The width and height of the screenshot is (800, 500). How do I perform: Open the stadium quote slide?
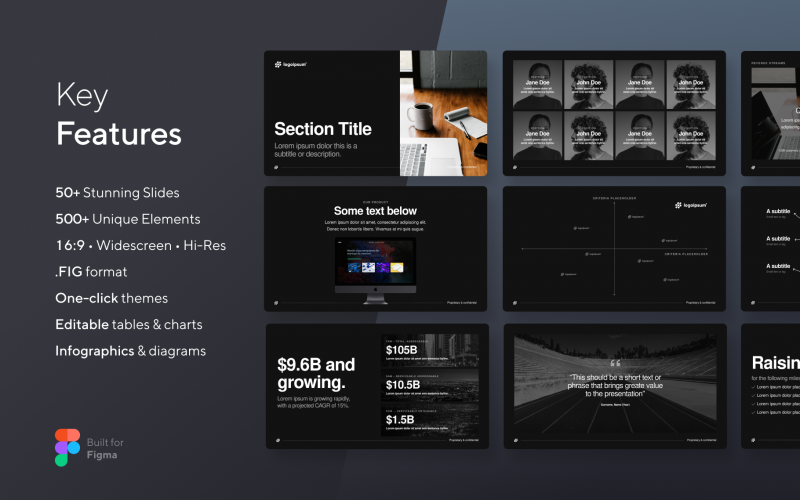(x=615, y=386)
